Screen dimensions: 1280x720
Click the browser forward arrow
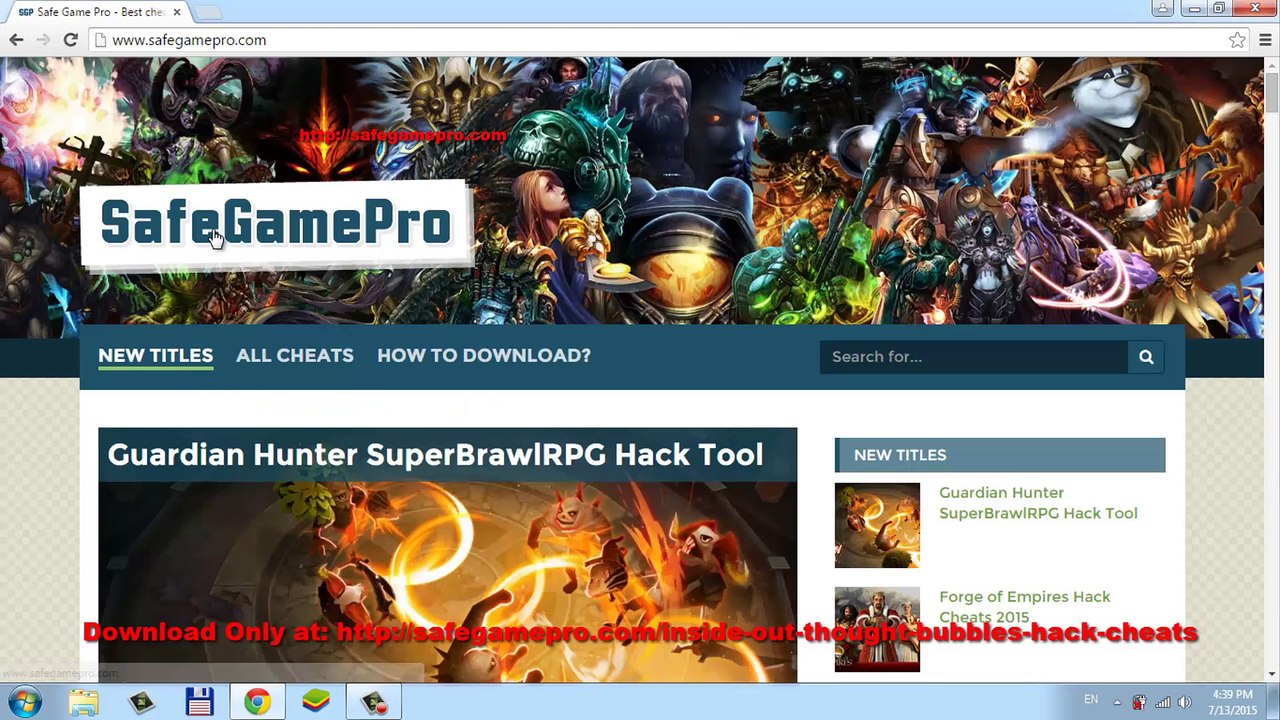tap(43, 40)
